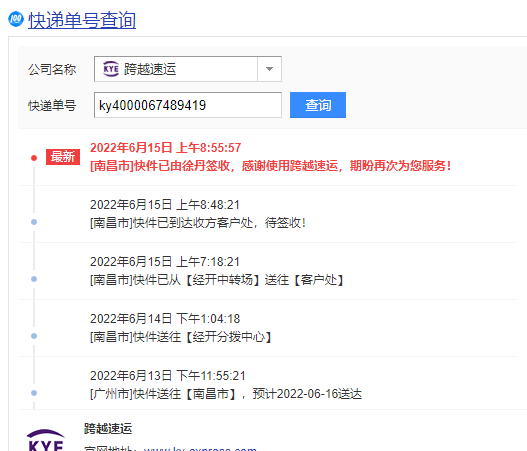Select timeline dot for 6月14日 entry
This screenshot has height=451, width=527.
tap(34, 336)
